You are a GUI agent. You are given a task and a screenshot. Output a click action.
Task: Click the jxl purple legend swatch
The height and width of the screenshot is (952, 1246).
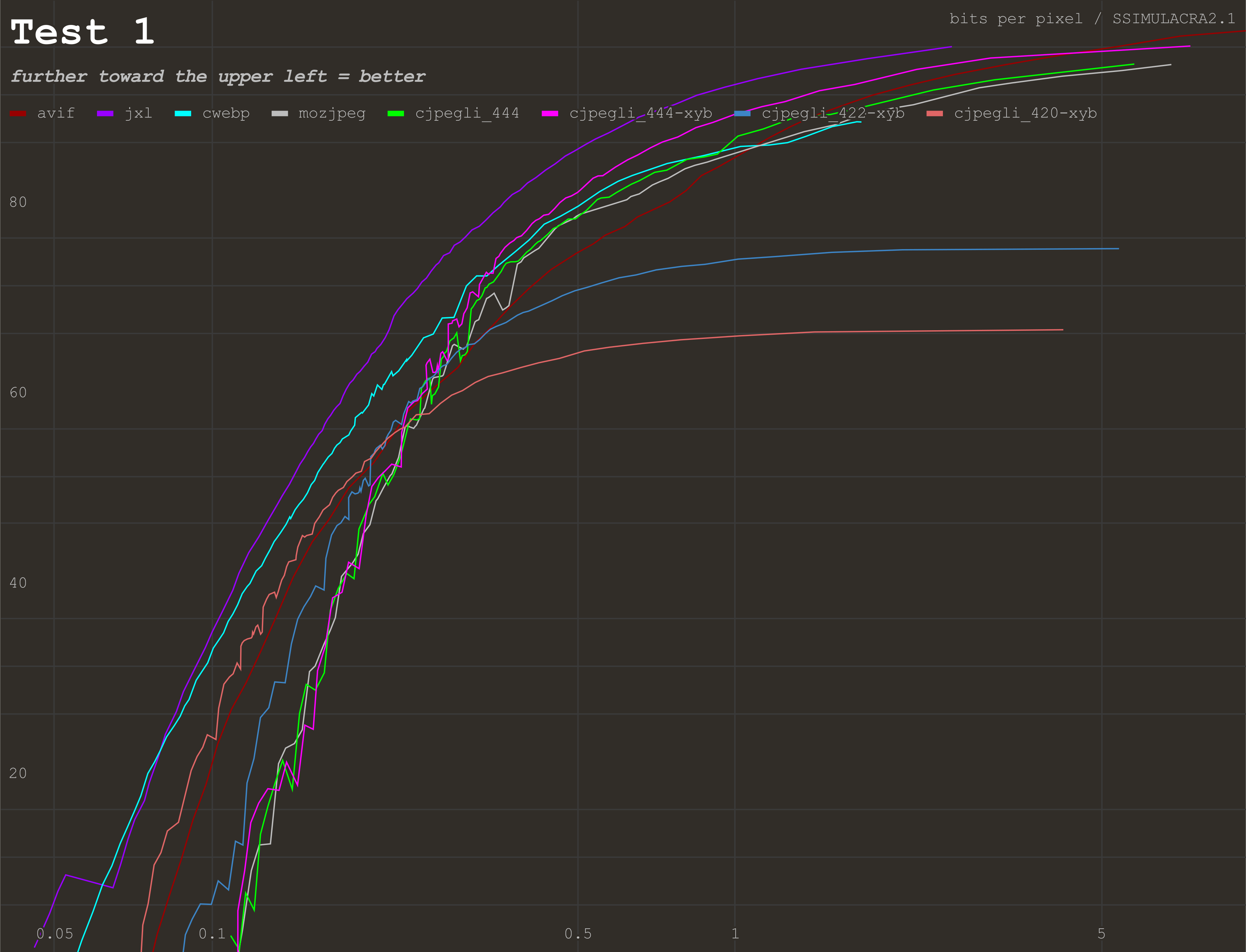coord(105,114)
